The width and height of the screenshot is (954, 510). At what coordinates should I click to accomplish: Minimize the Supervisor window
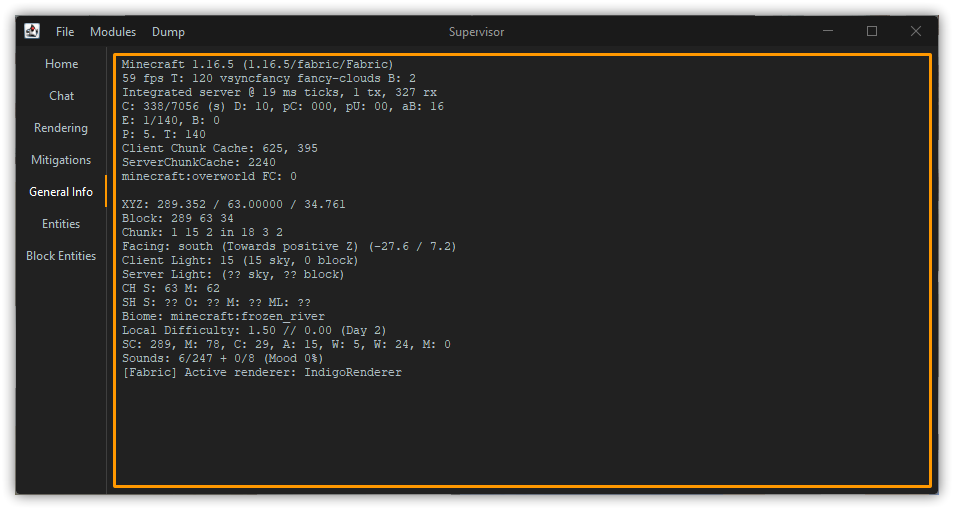pyautogui.click(x=828, y=32)
